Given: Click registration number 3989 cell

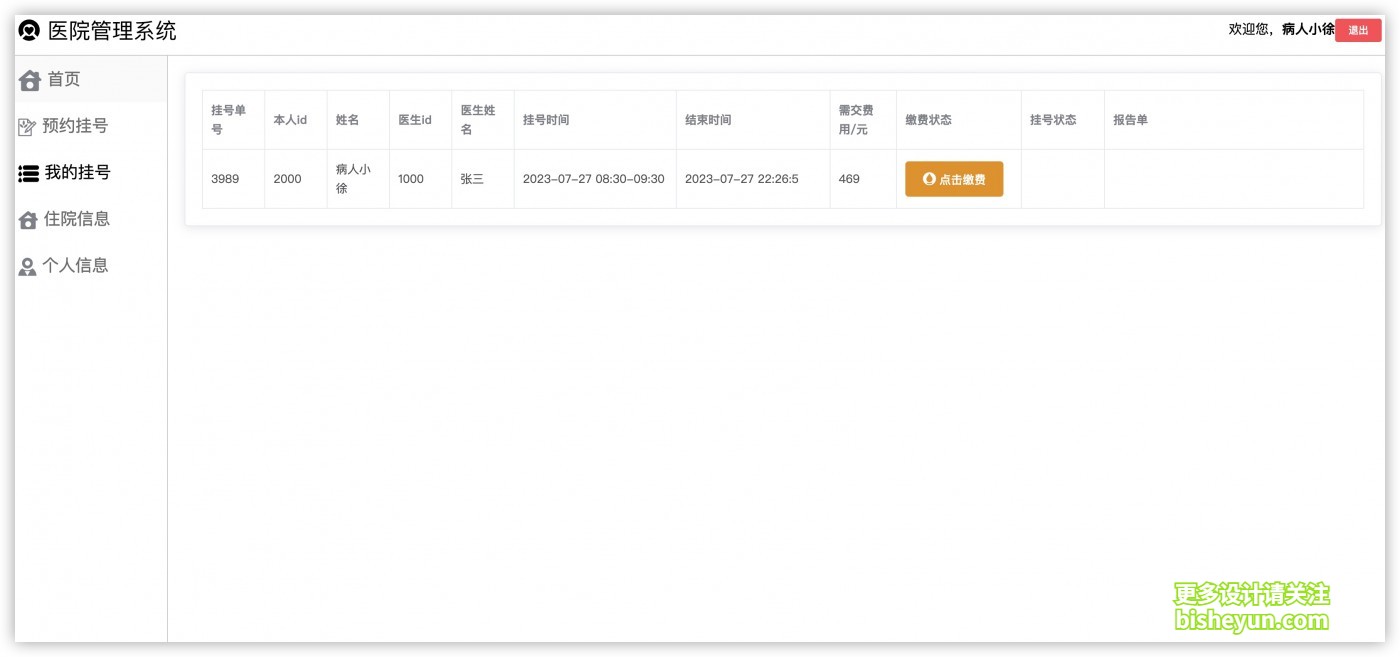Looking at the screenshot, I should tap(225, 179).
